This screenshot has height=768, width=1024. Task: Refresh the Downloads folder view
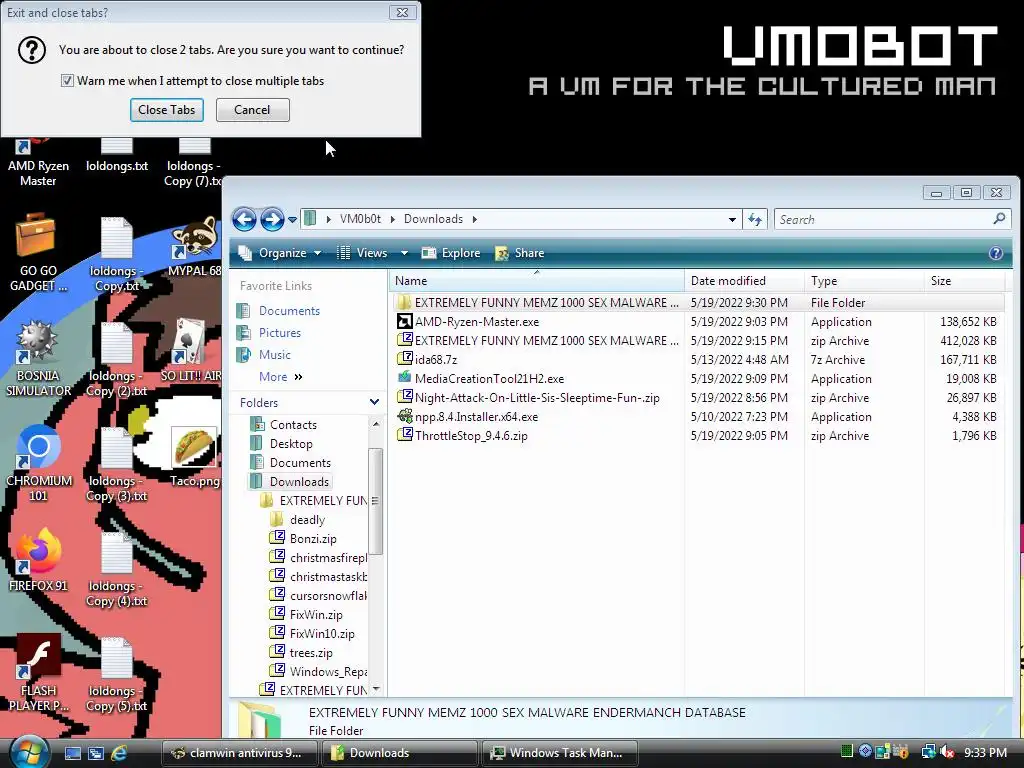click(755, 219)
